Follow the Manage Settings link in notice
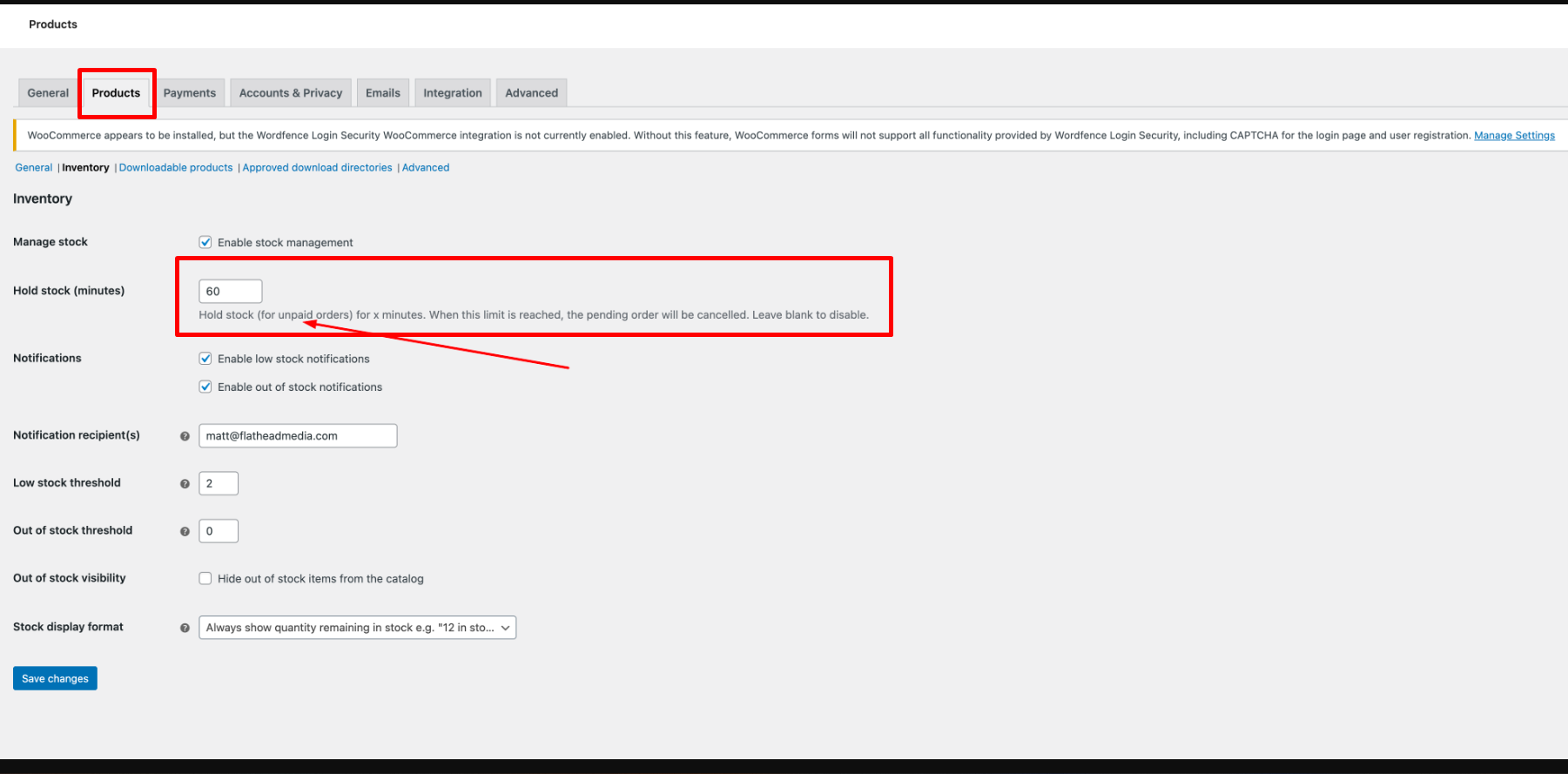1568x774 pixels. coord(1514,136)
